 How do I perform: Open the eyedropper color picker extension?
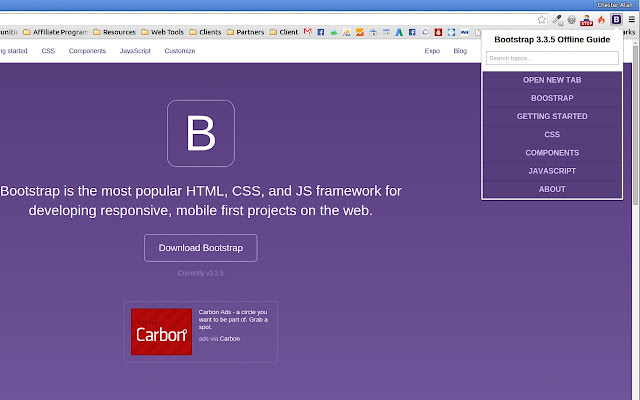557,19
